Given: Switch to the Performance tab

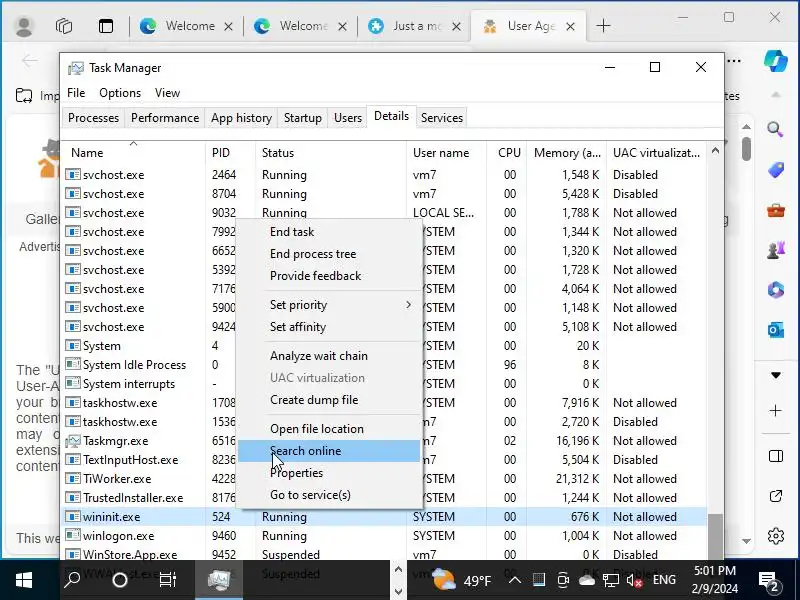Looking at the screenshot, I should 165,118.
